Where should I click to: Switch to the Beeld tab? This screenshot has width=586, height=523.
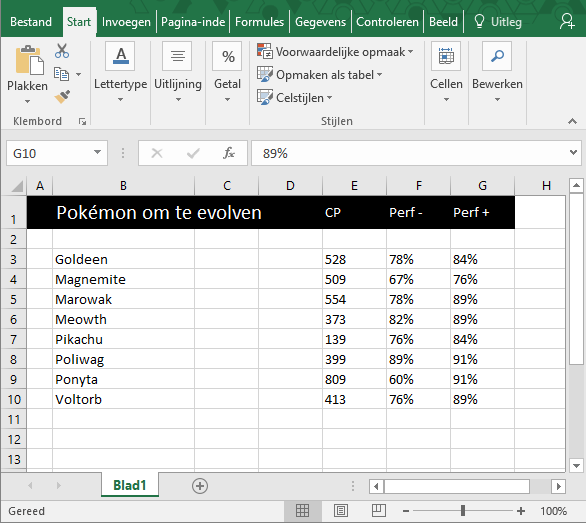click(x=443, y=22)
